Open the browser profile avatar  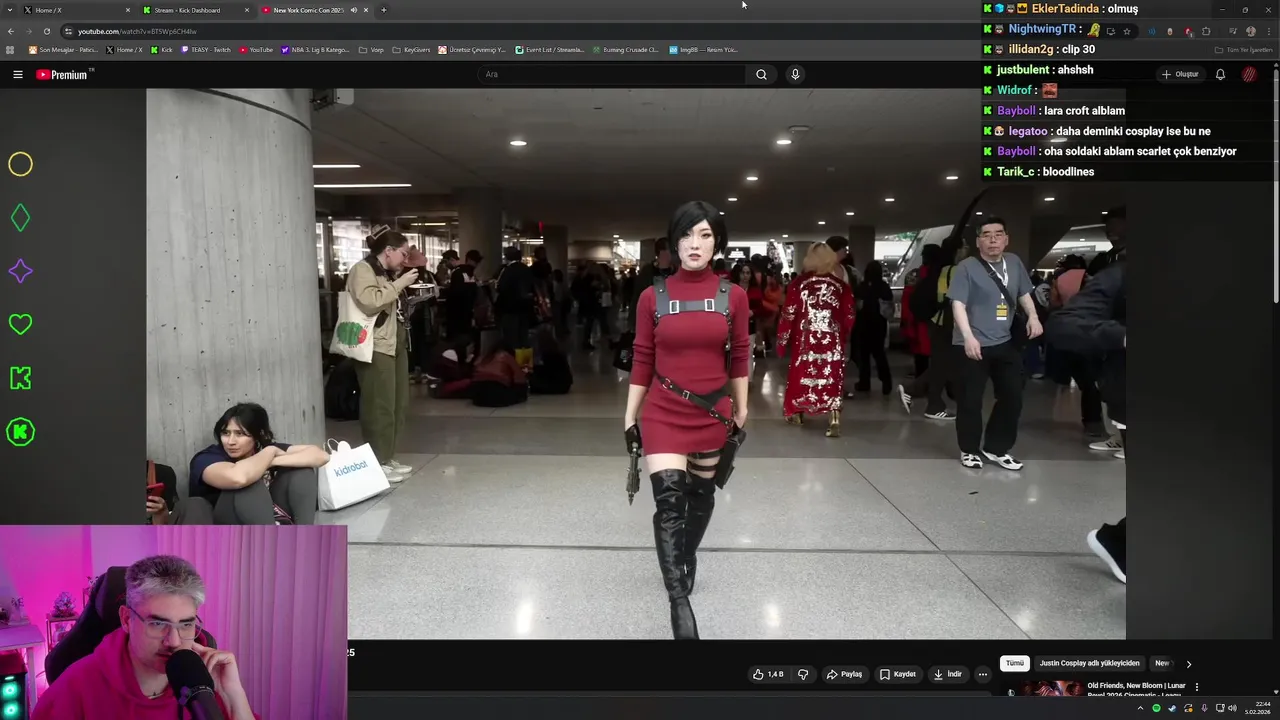point(1251,31)
